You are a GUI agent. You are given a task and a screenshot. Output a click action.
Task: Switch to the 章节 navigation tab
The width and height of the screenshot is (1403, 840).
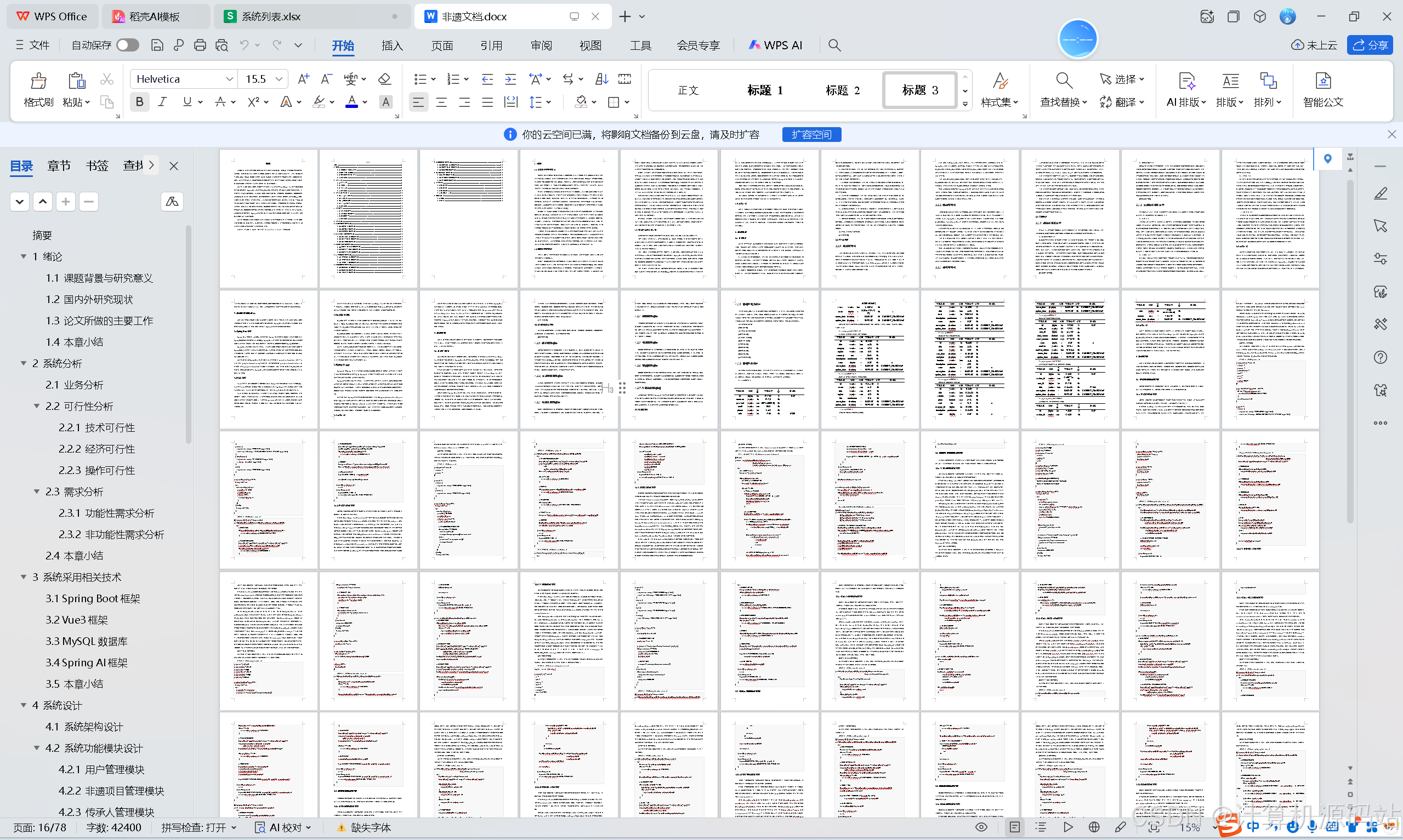[59, 166]
